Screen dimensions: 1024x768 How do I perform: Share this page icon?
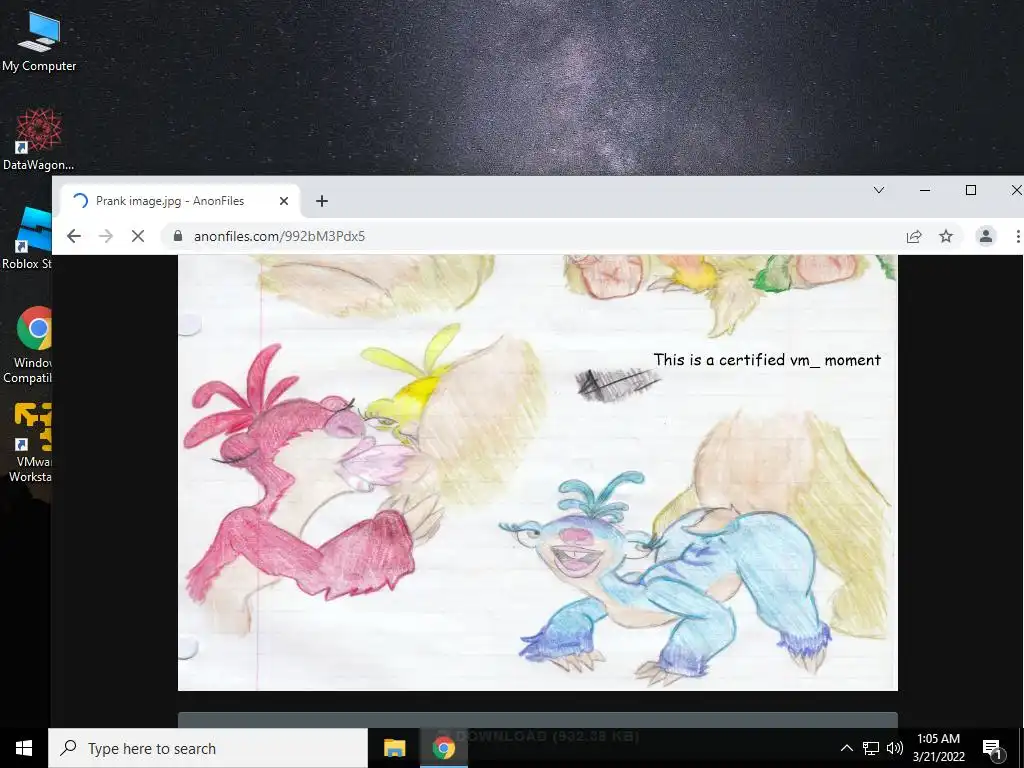(914, 236)
